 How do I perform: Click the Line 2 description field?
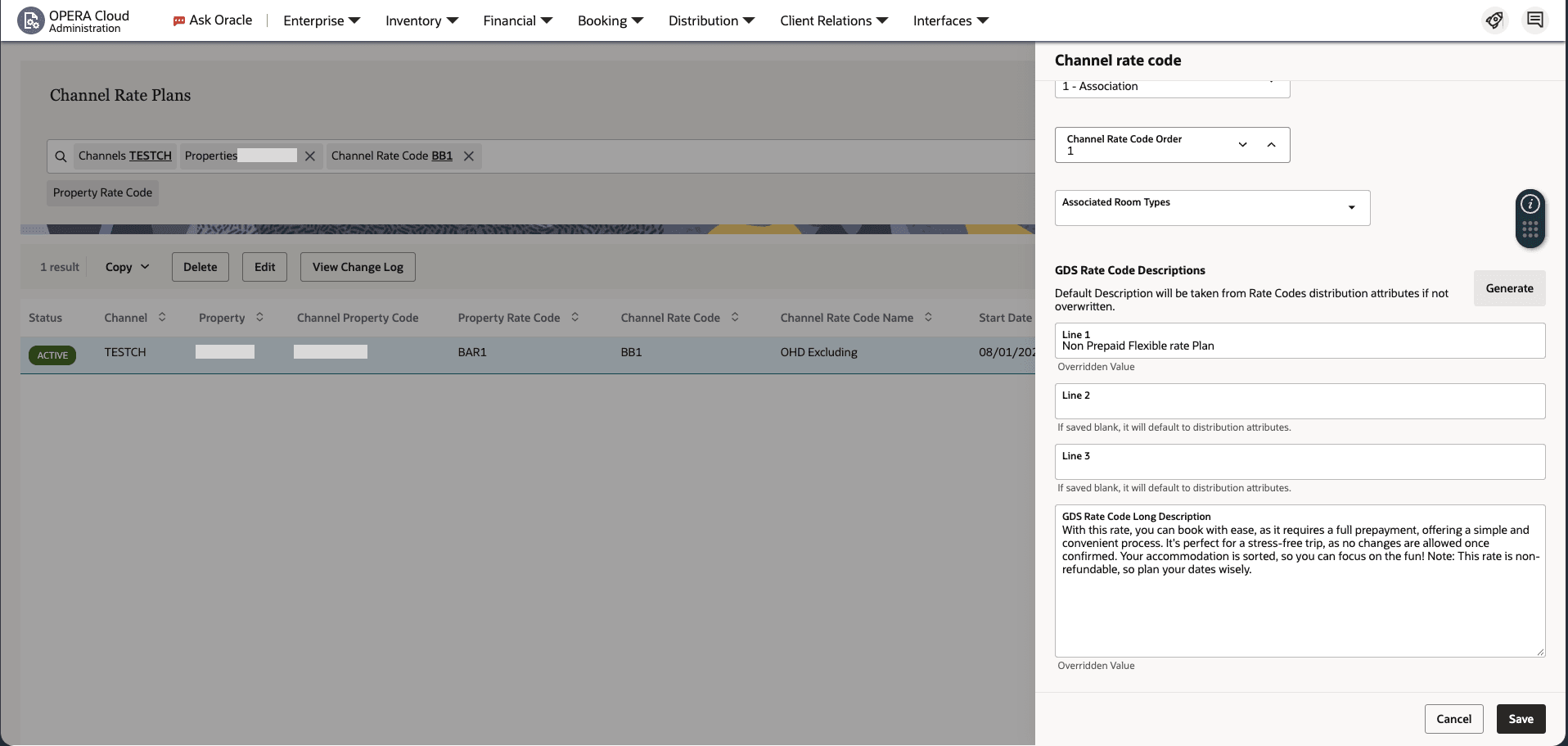click(1300, 401)
